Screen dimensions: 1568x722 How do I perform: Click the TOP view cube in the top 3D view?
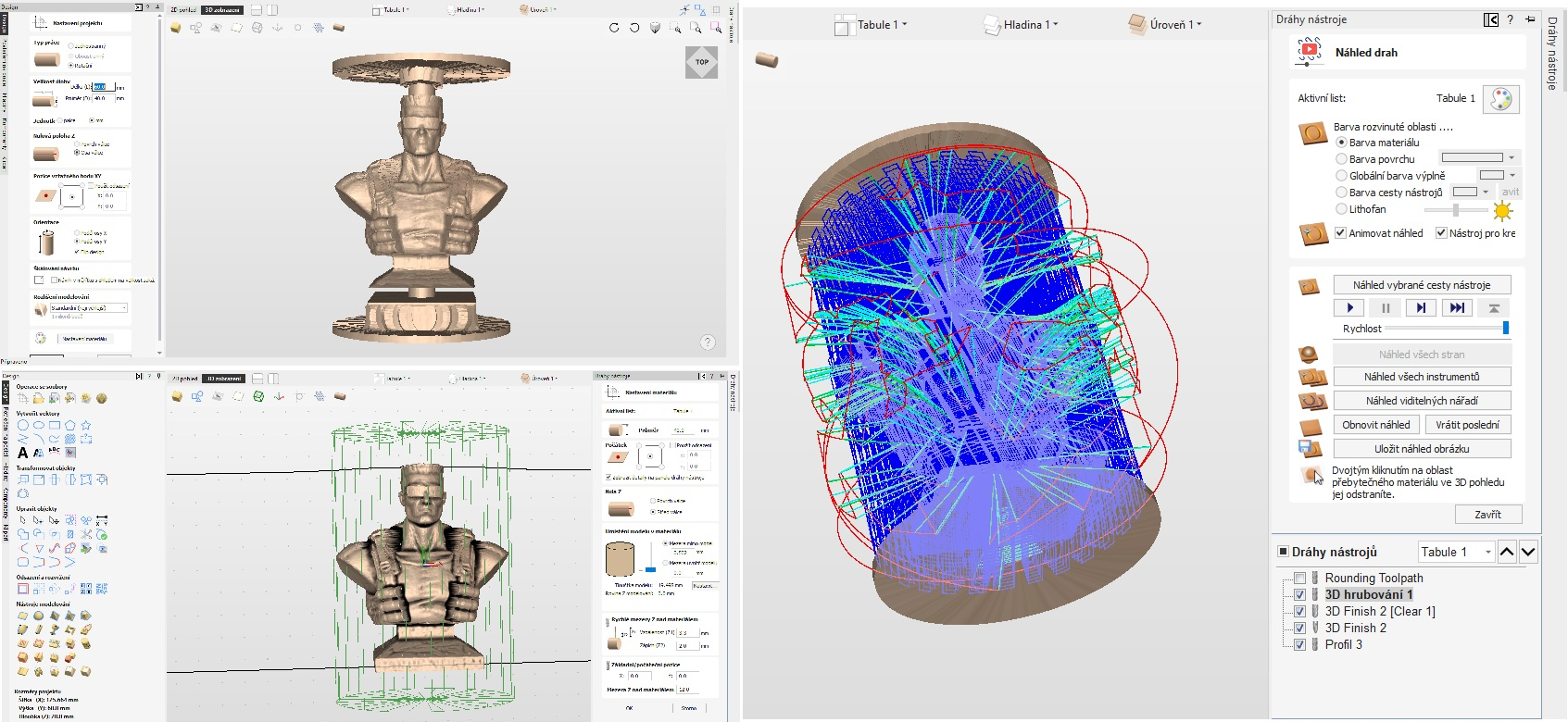[x=702, y=62]
